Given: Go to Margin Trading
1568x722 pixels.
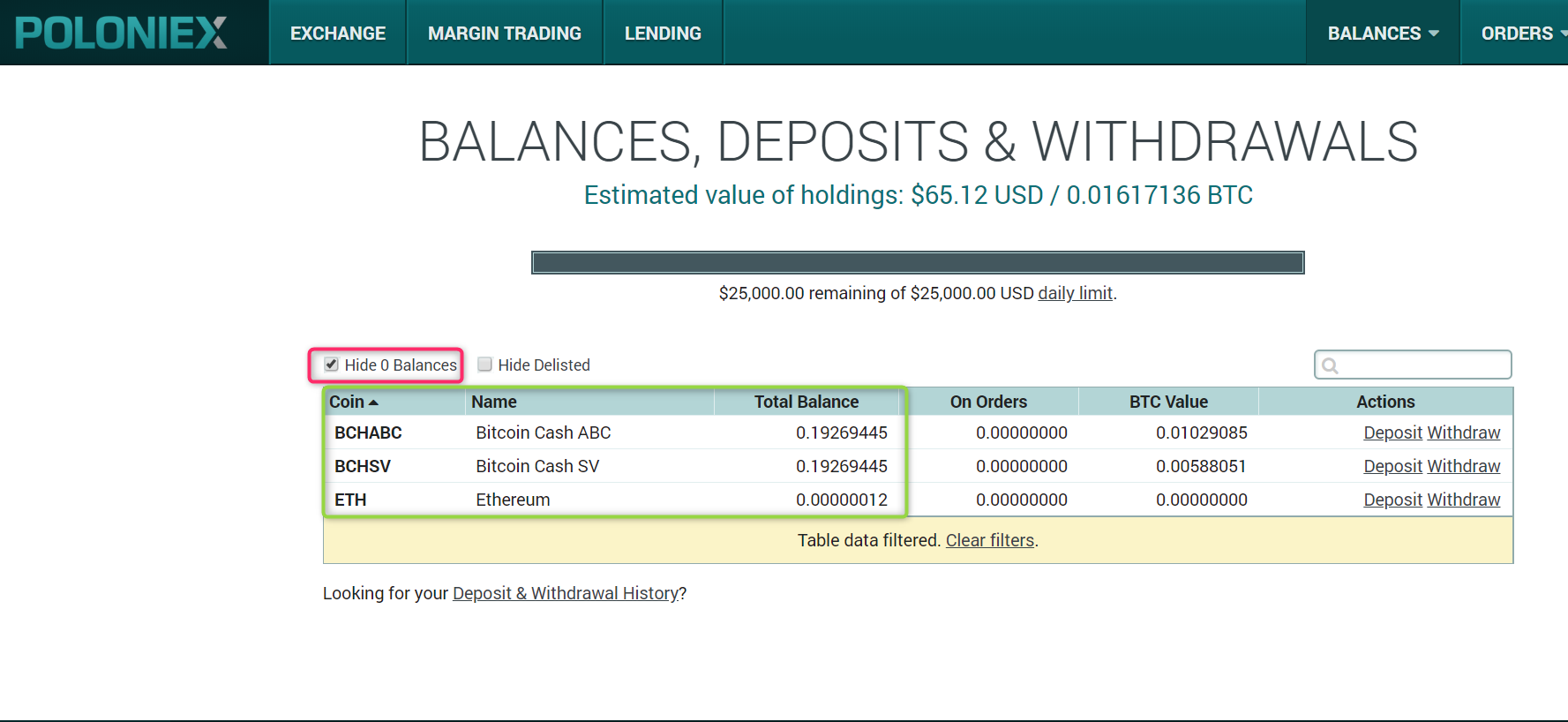Looking at the screenshot, I should coord(505,33).
